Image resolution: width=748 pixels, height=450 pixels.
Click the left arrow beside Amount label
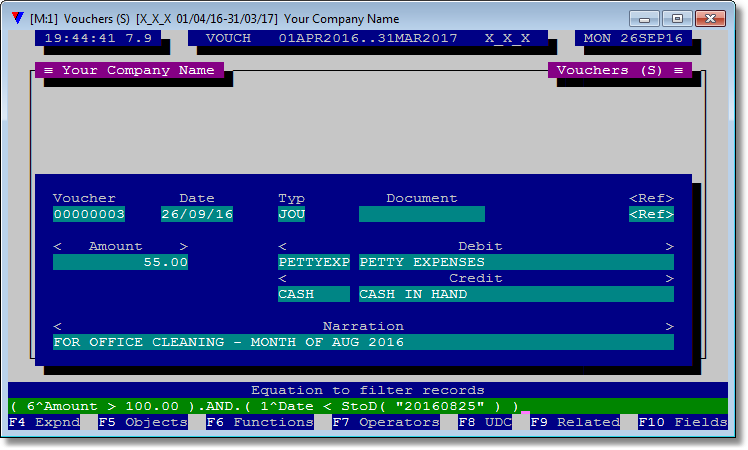tap(58, 246)
